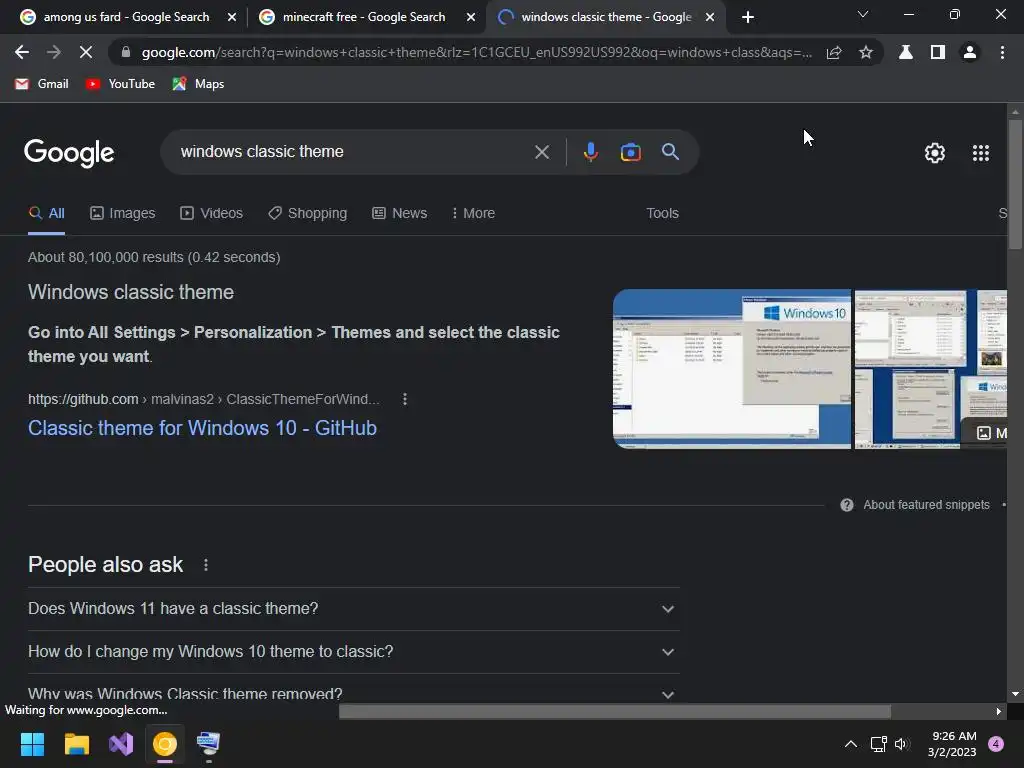
Task: Toggle the browser side panel
Action: (938, 52)
